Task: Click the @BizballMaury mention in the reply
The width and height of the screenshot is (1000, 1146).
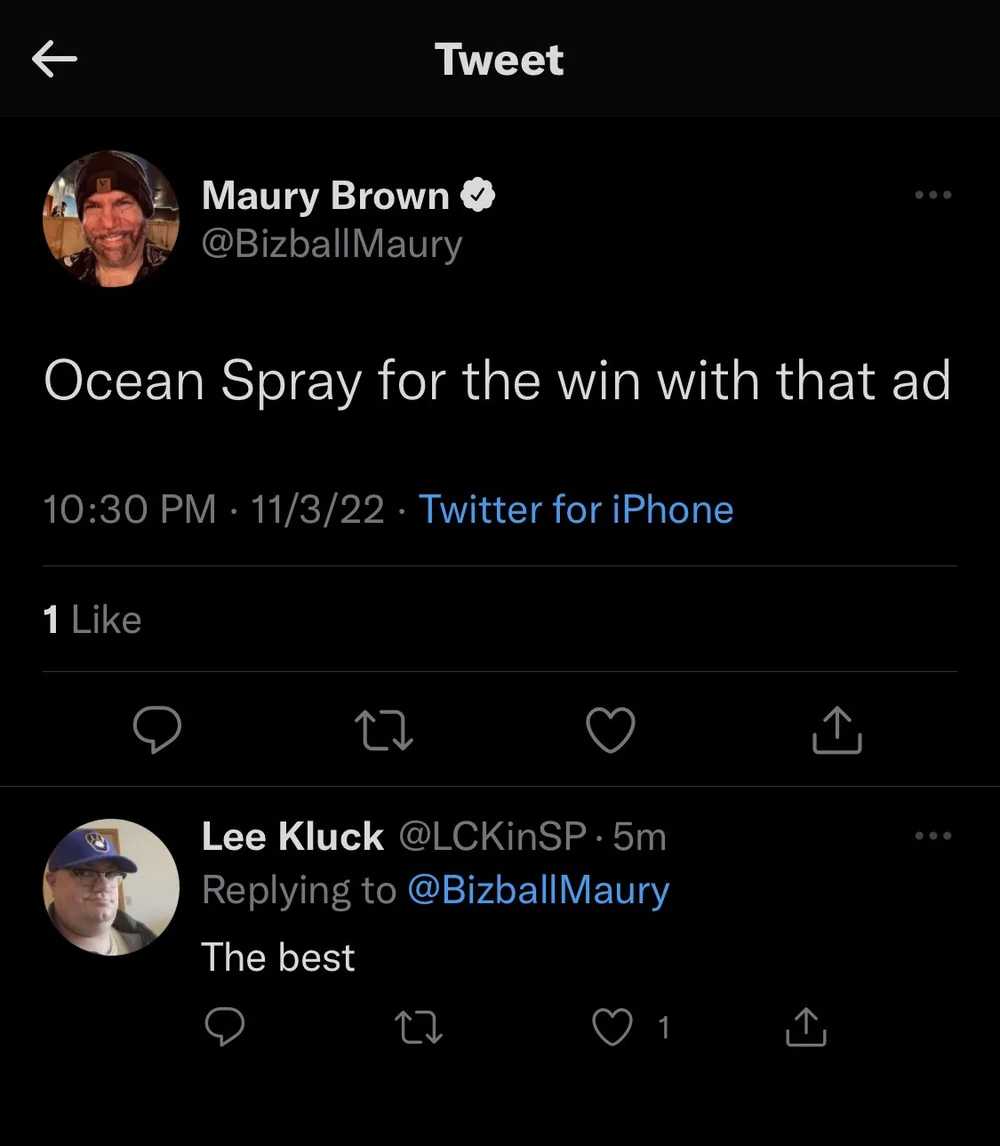Action: point(538,890)
